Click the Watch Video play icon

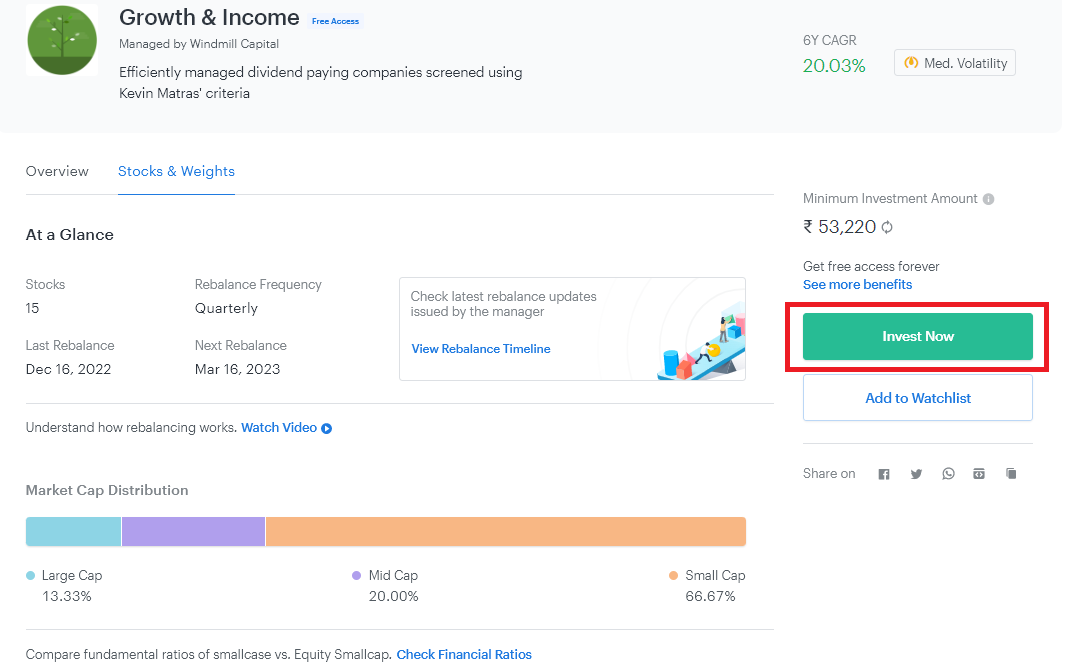pos(327,428)
